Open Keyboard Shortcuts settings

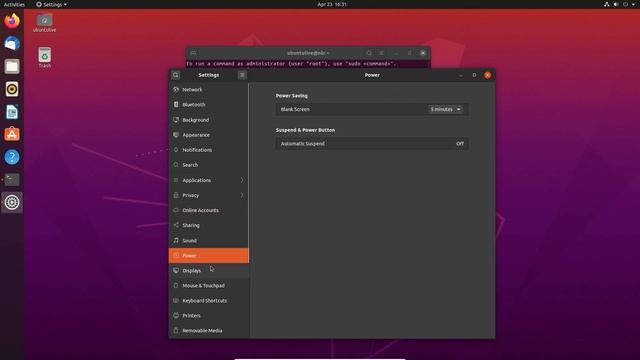coord(209,300)
